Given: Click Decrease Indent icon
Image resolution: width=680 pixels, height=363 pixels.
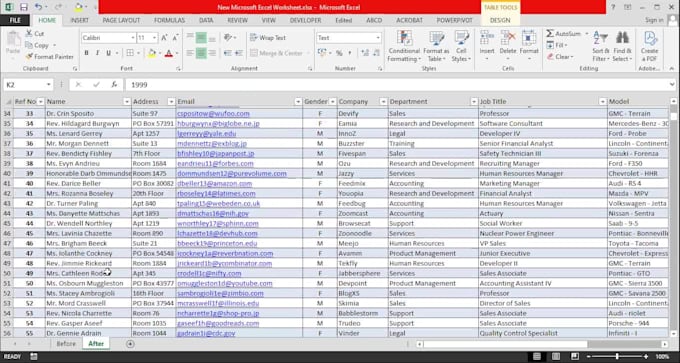Looking at the screenshot, I should click(228, 53).
